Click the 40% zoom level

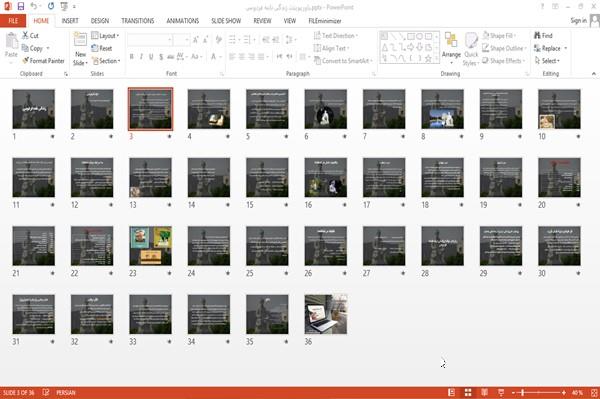(x=577, y=392)
